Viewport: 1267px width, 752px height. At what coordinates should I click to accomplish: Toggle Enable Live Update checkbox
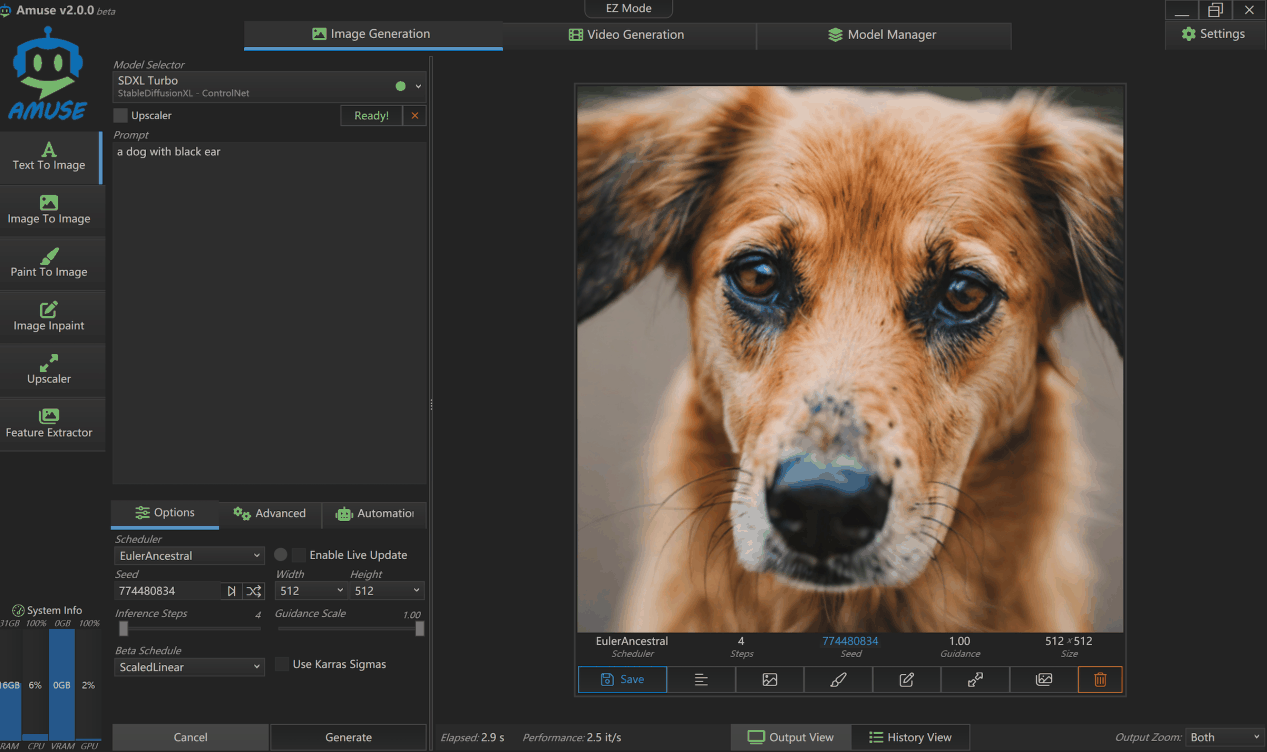299,555
